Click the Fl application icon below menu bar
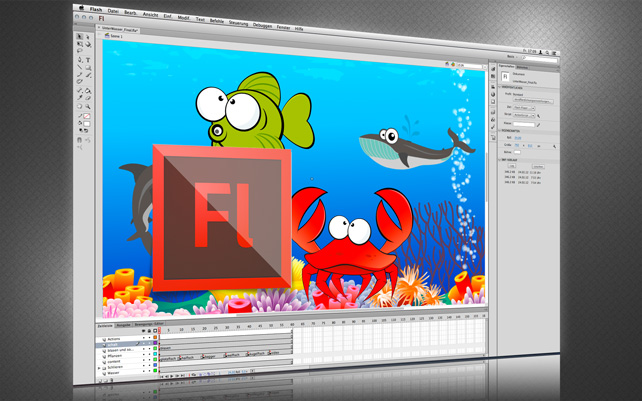Image resolution: width=642 pixels, height=401 pixels. click(x=101, y=18)
